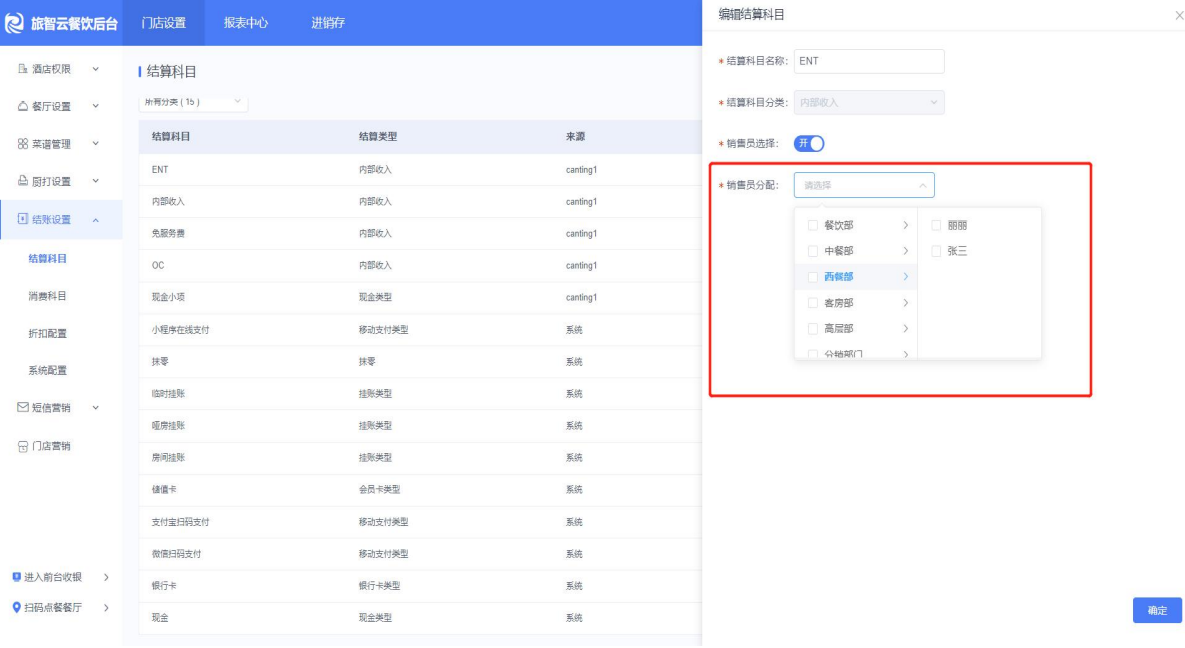This screenshot has width=1185, height=648.
Task: Expand the 厨打设置 menu chevron
Action: click(x=95, y=181)
